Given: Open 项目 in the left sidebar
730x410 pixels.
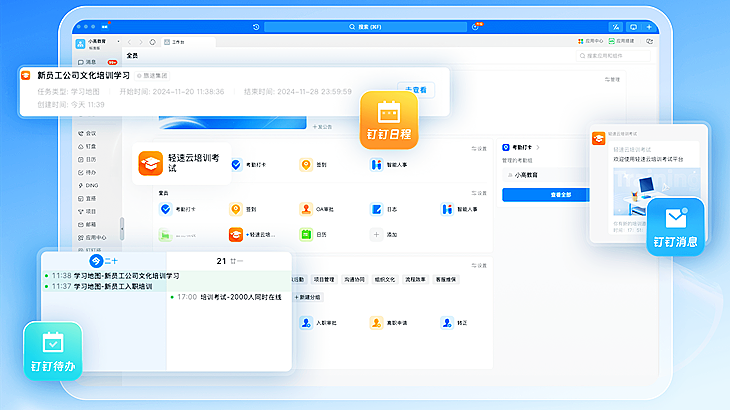Looking at the screenshot, I should pyautogui.click(x=87, y=212).
